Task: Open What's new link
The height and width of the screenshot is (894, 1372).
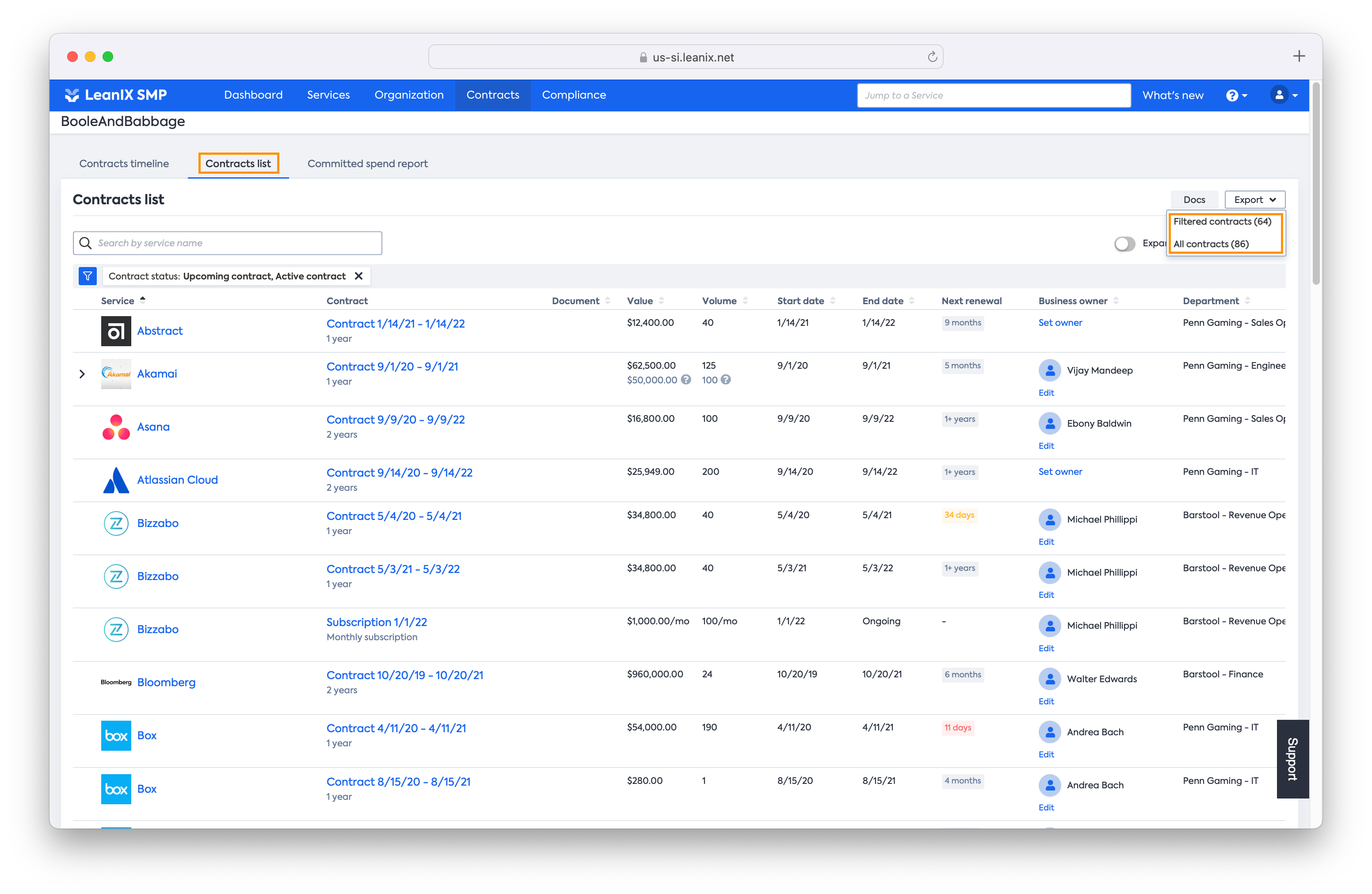Action: [1173, 95]
